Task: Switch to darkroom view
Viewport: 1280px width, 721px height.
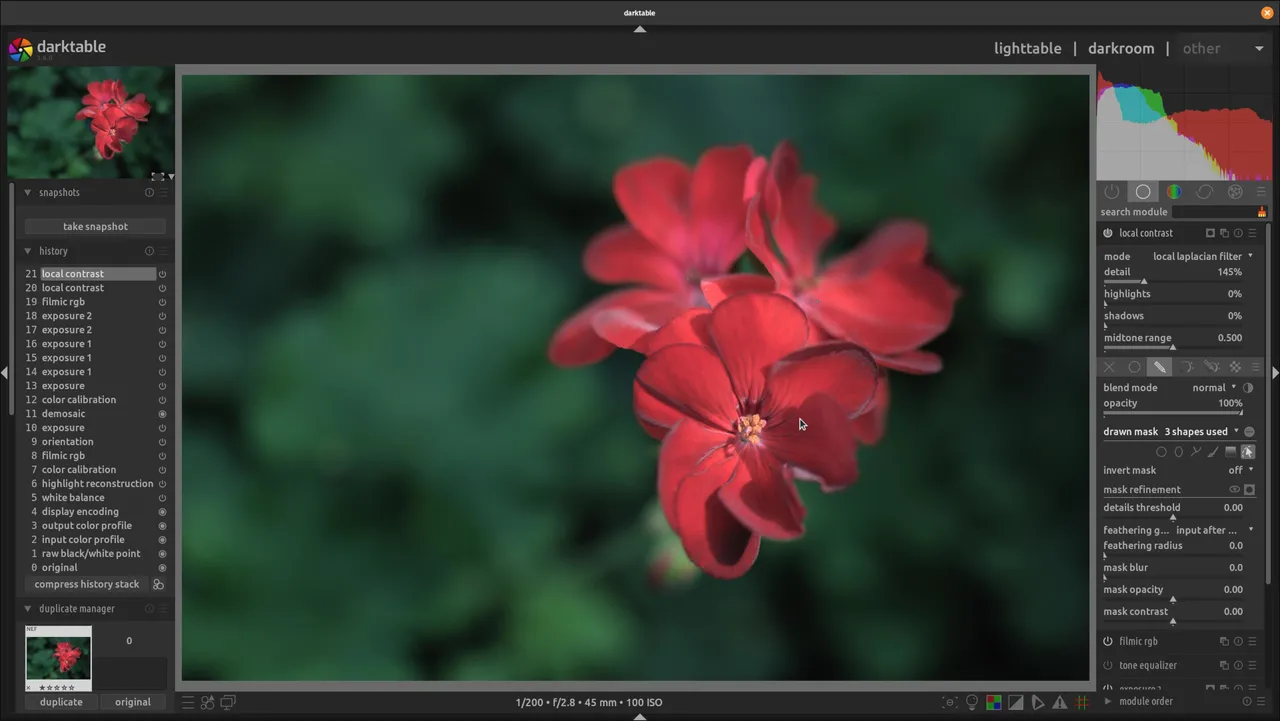Action: (1121, 48)
